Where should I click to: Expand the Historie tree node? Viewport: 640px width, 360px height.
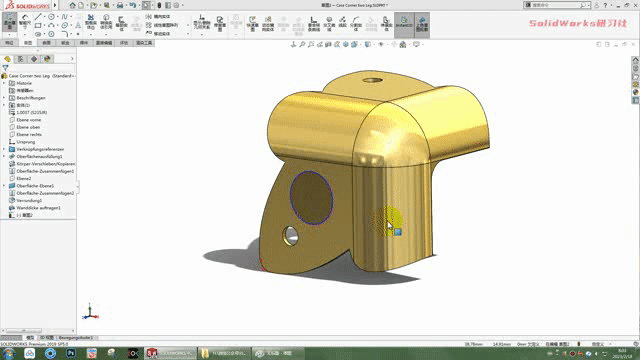tap(4, 83)
